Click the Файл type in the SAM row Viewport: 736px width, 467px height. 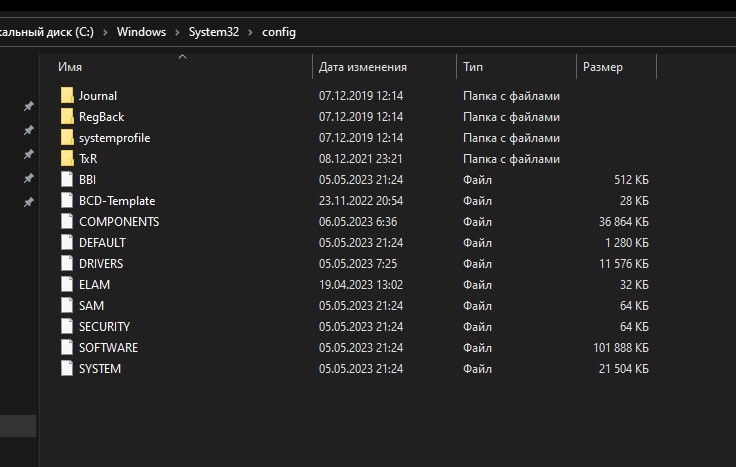coord(477,306)
